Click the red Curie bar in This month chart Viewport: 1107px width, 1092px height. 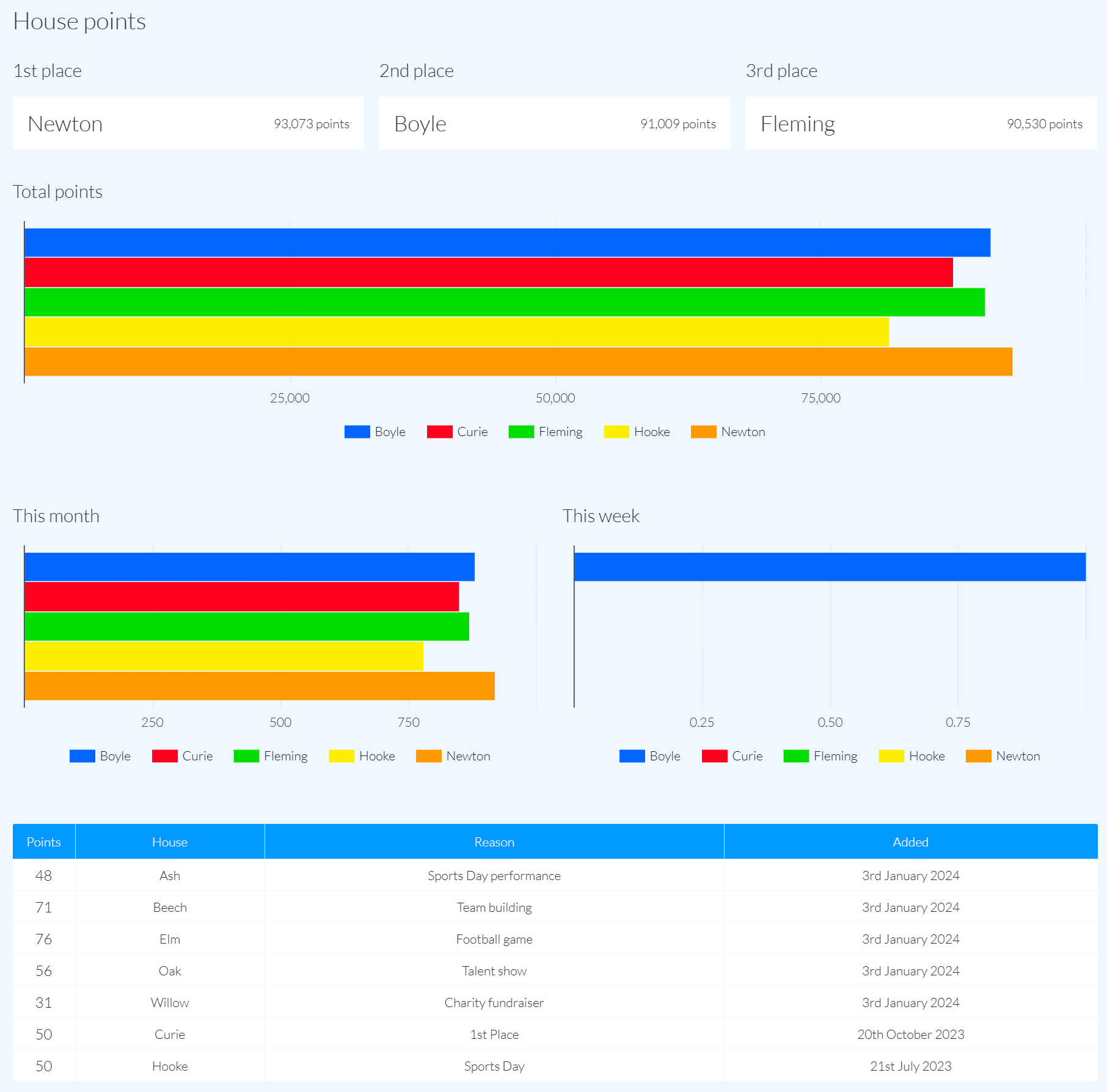pos(241,597)
